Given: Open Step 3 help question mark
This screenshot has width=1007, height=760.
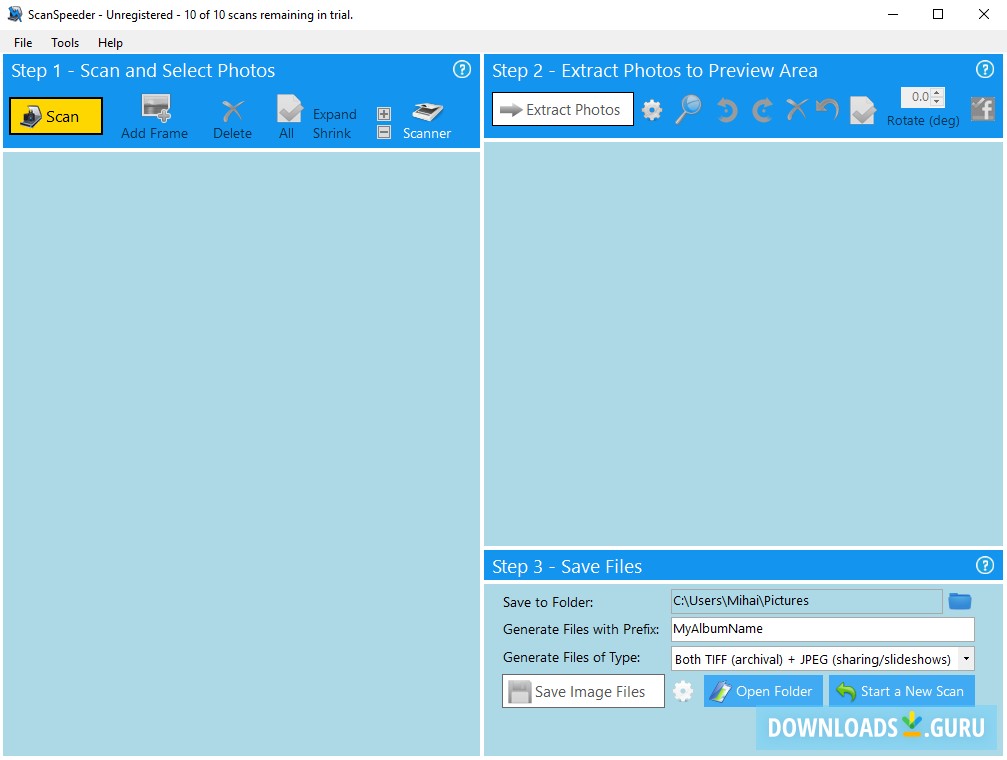Looking at the screenshot, I should (985, 565).
